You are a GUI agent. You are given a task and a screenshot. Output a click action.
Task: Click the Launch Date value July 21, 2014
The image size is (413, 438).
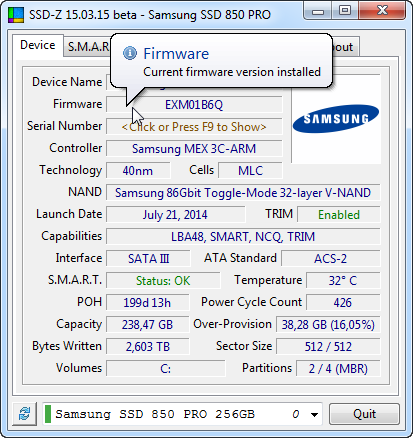[176, 215]
